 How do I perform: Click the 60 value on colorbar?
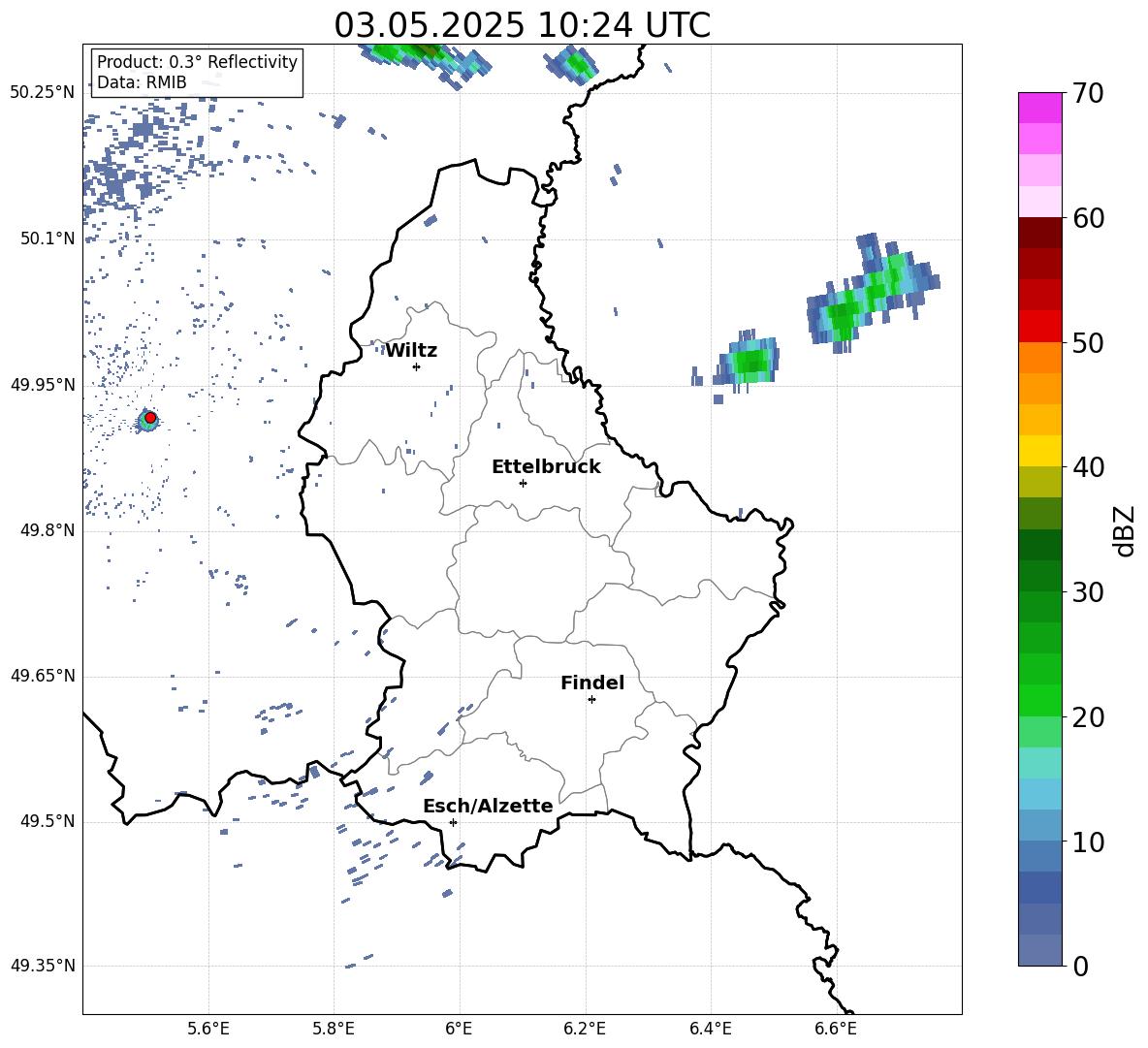pyautogui.click(x=1088, y=218)
